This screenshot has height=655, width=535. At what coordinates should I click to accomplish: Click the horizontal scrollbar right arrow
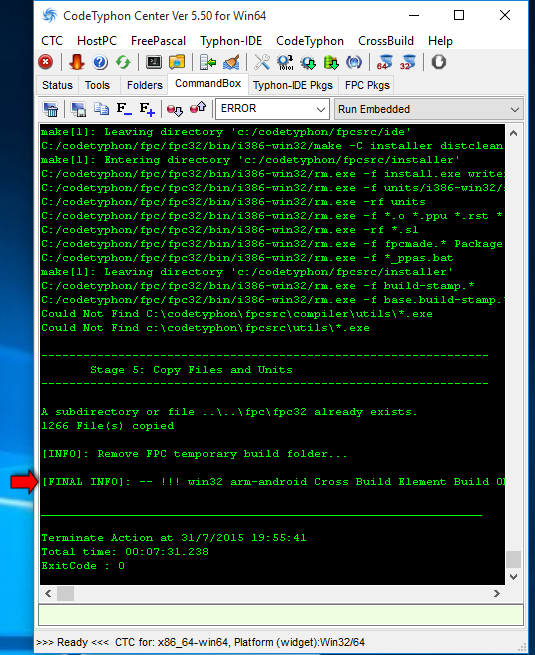(x=497, y=593)
